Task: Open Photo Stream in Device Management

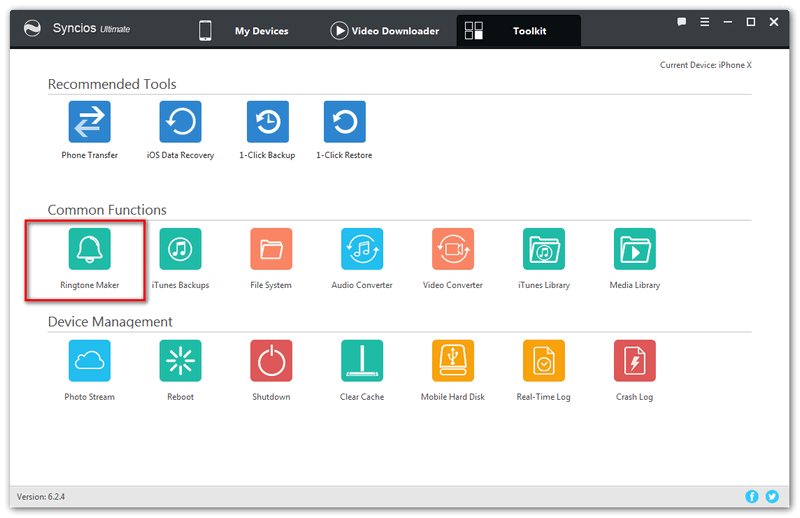Action: point(89,361)
